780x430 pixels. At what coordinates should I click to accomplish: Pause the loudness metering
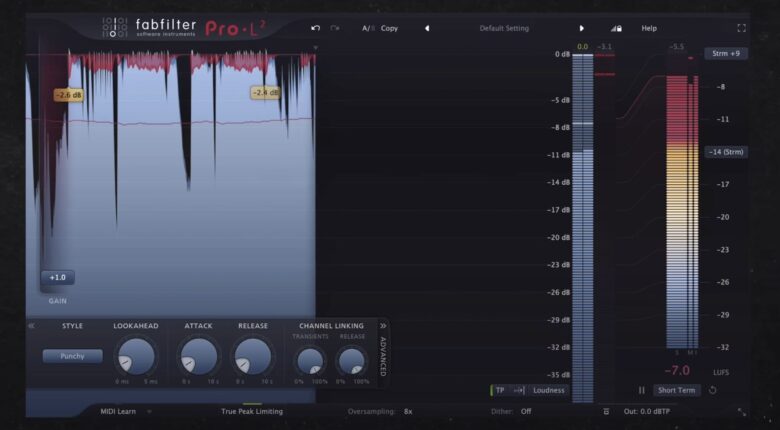[642, 390]
